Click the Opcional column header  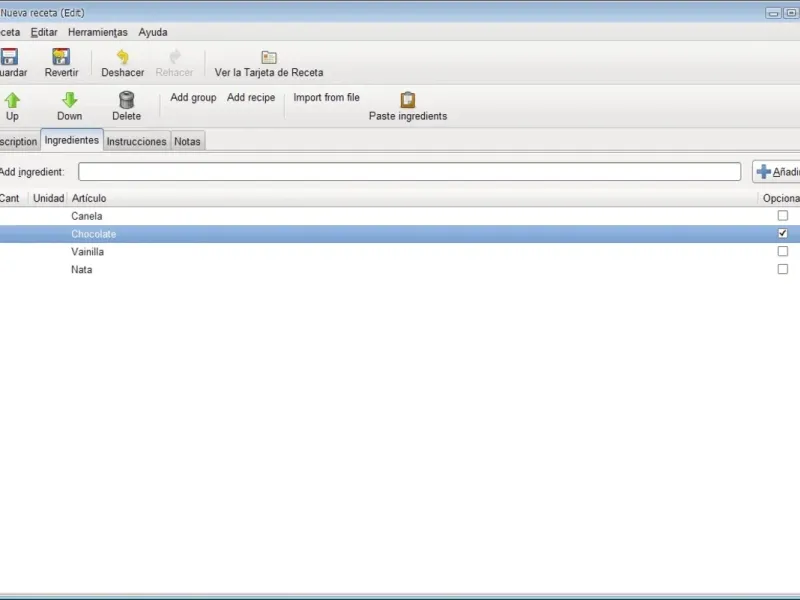[x=779, y=198]
